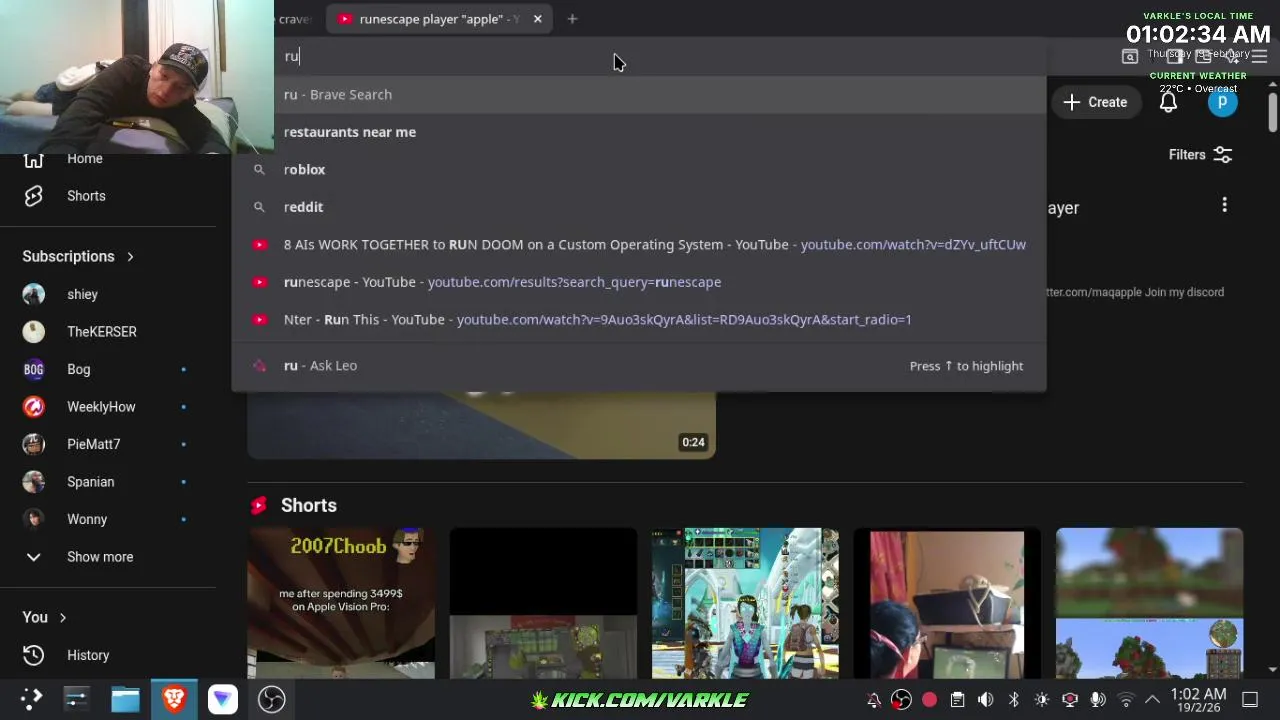Screen dimensions: 1280x720
Task: Open the taskbar system settings mixer icon
Action: click(x=77, y=699)
